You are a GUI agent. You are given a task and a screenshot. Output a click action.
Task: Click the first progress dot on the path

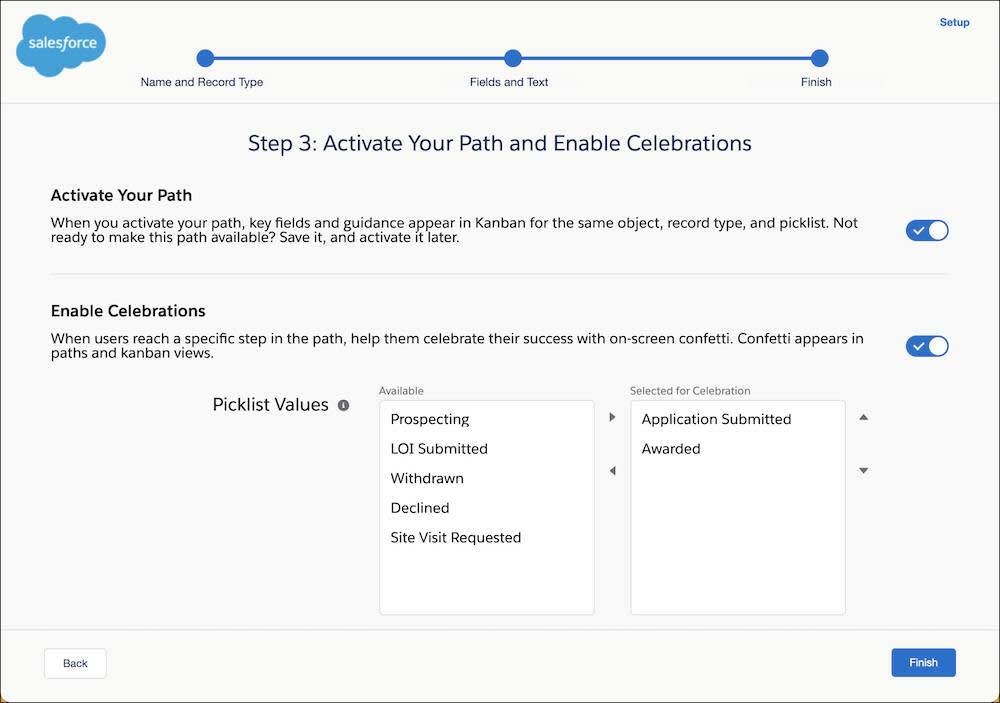205,58
